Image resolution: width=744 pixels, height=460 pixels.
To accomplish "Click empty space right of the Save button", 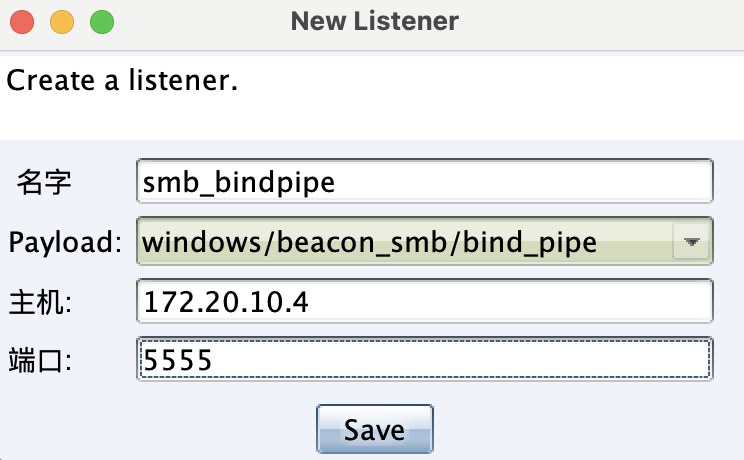I will click(580, 430).
